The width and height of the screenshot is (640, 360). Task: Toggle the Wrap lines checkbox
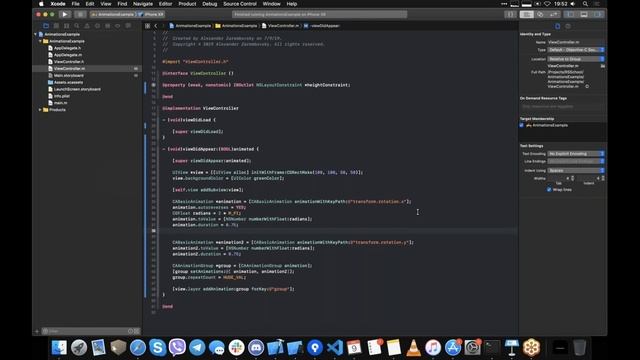point(549,190)
